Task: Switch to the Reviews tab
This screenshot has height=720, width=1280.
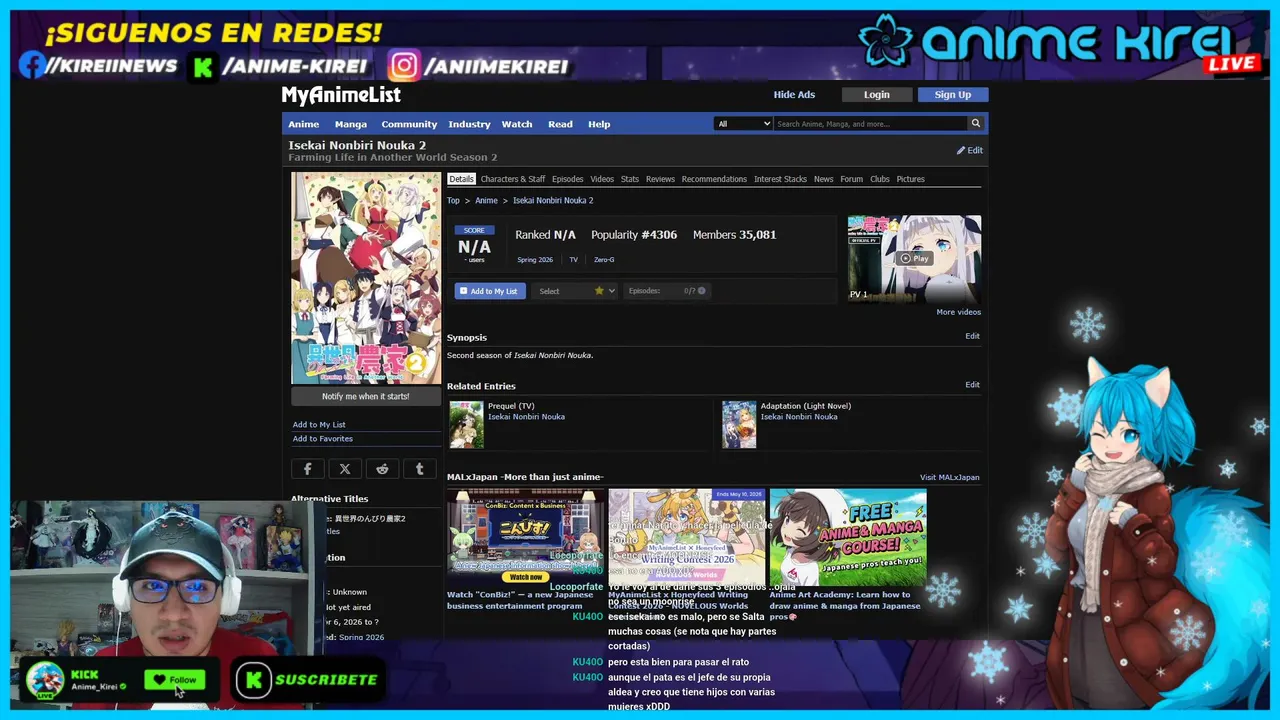Action: click(x=660, y=179)
